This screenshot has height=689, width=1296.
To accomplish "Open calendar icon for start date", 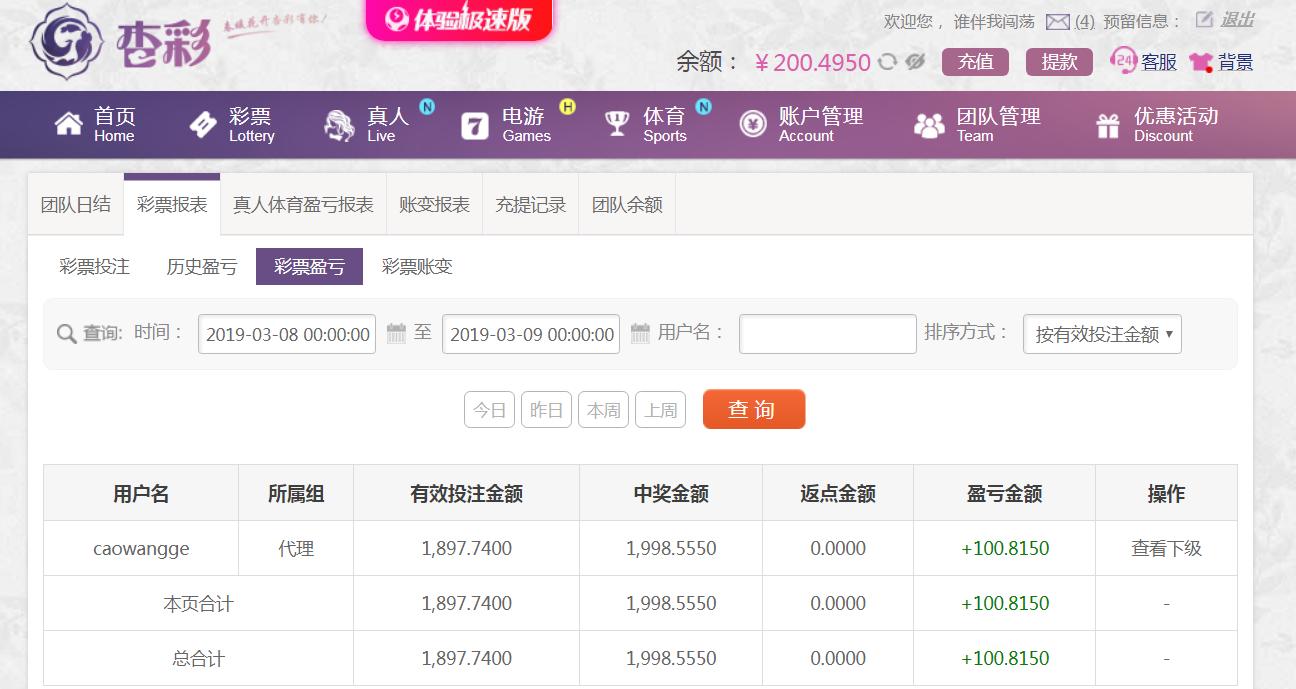I will click(x=396, y=333).
